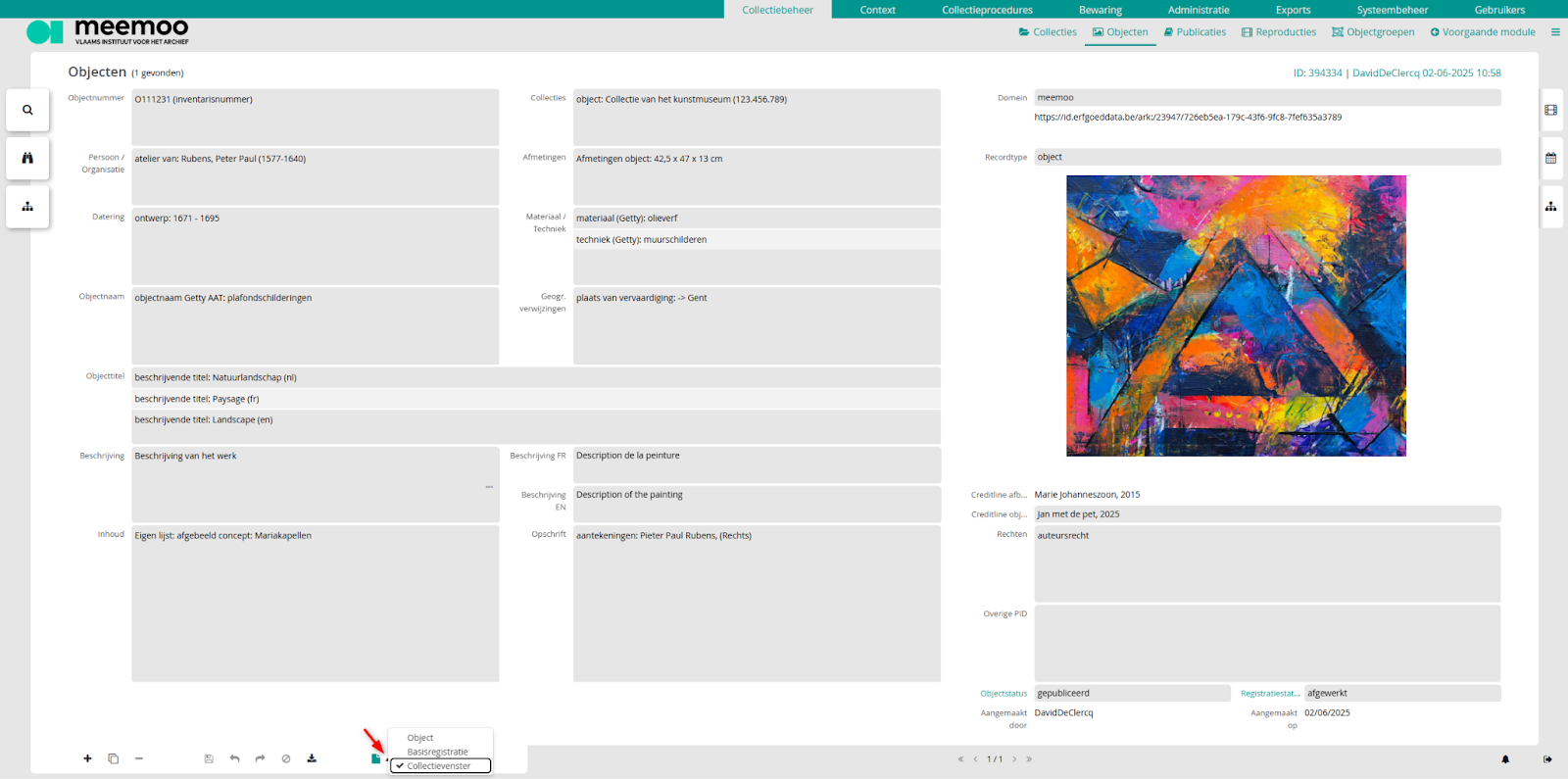Open the hierarchy tree icon in left sidebar

tap(27, 207)
